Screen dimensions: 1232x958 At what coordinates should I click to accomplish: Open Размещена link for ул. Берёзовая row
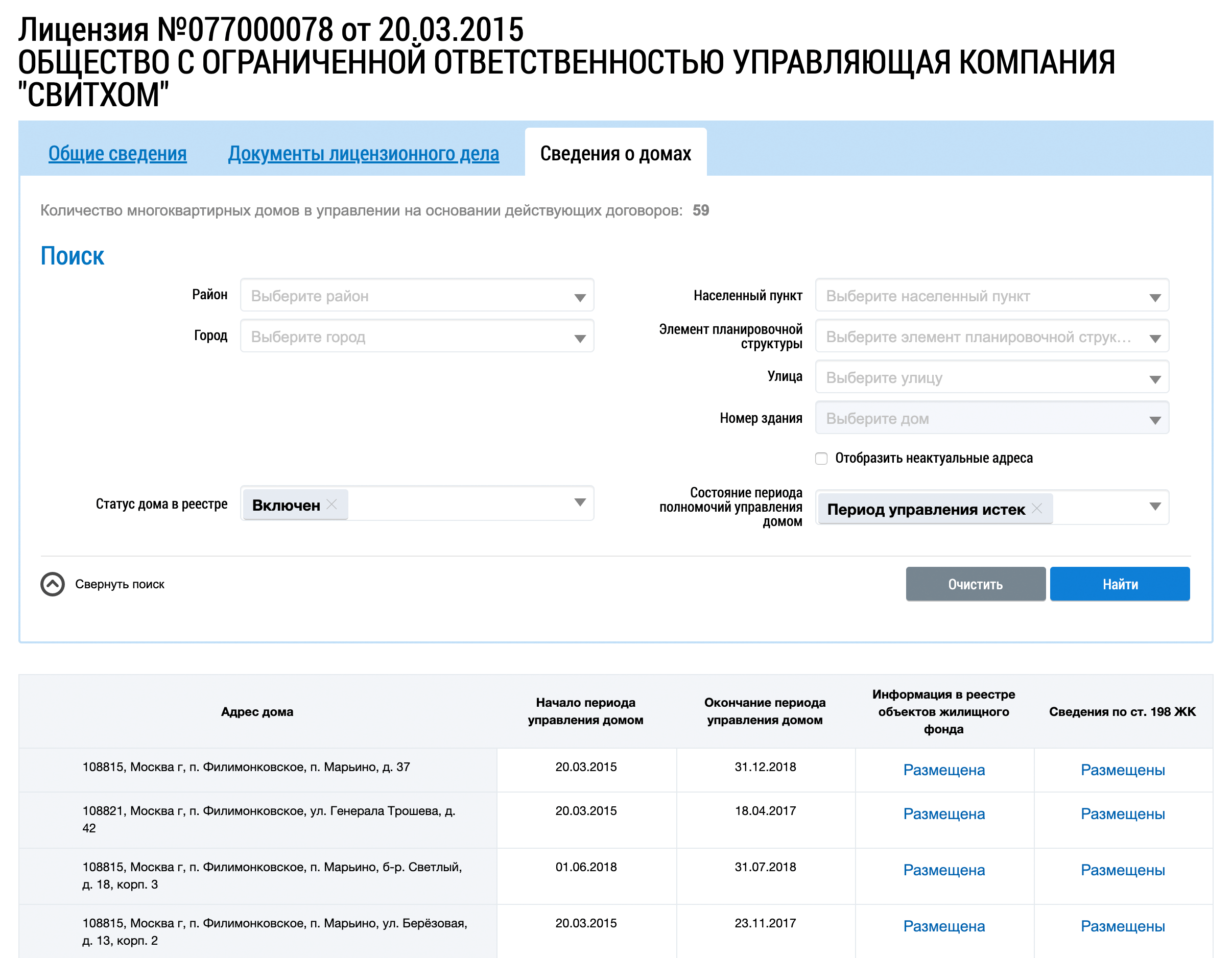click(944, 926)
